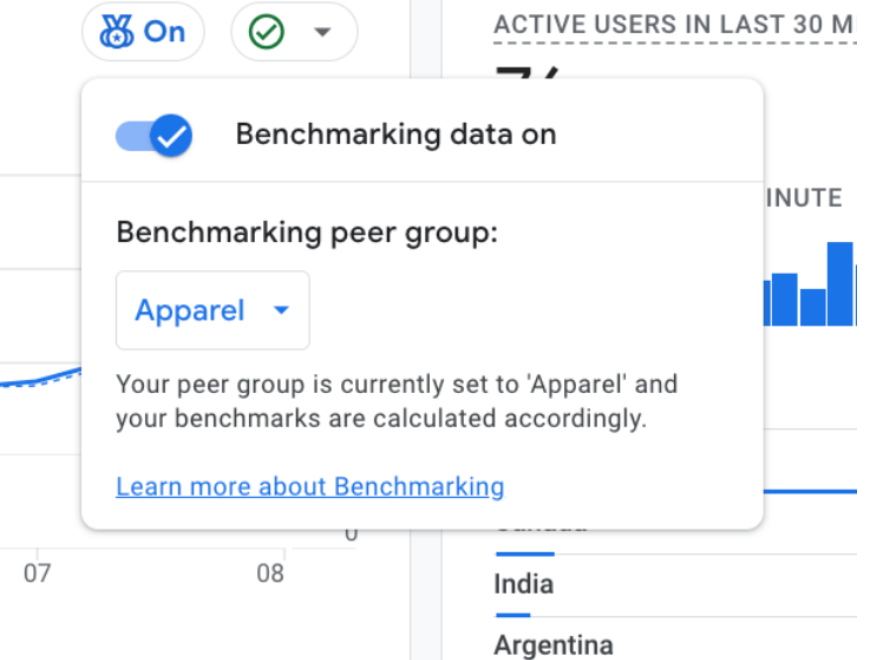Click the tallest blue bar in the per-minute chart
The width and height of the screenshot is (883, 660).
point(840,284)
